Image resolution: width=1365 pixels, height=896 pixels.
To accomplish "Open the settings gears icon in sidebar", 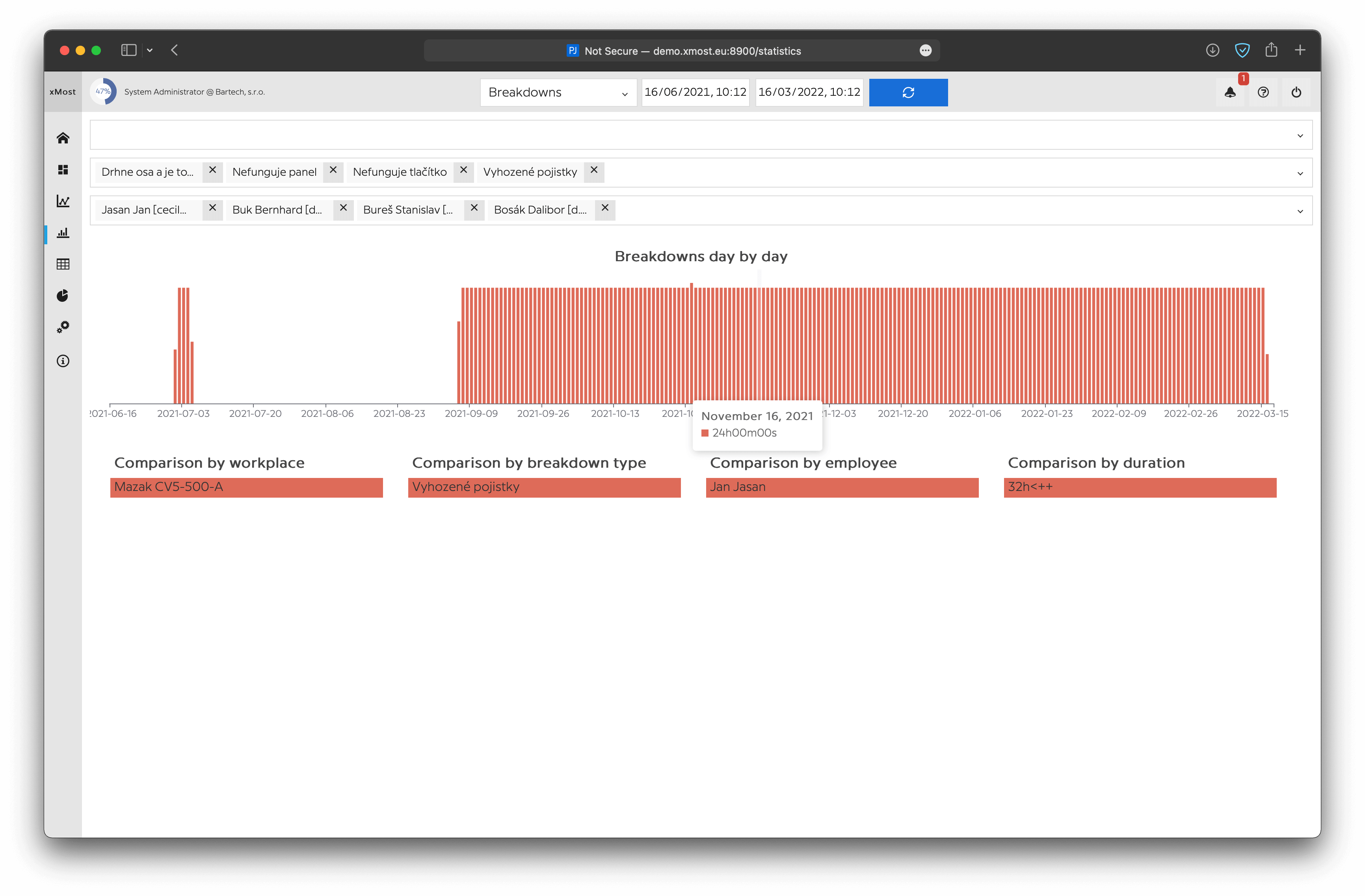I will point(63,327).
